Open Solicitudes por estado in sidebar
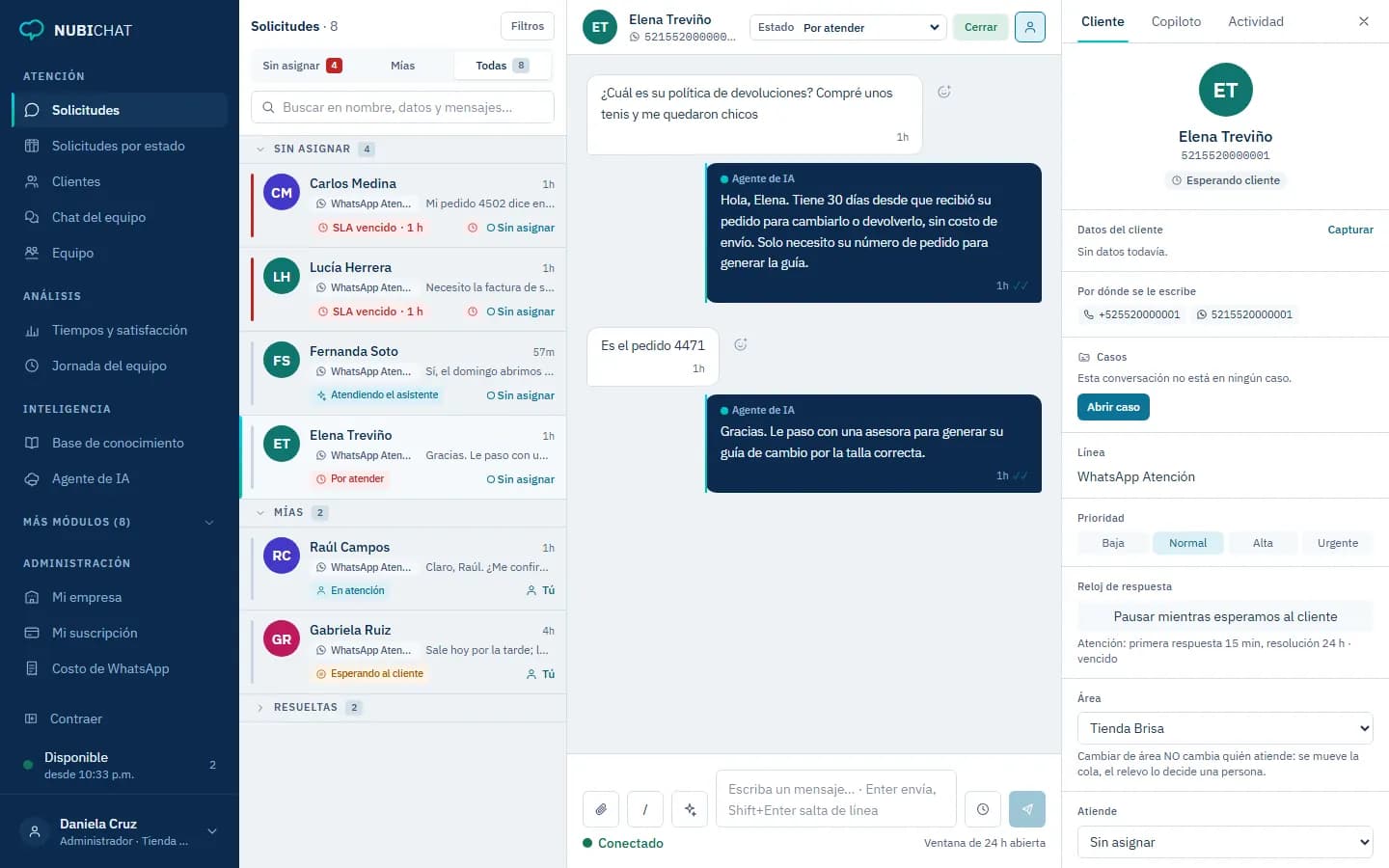The height and width of the screenshot is (868, 1389). [x=120, y=146]
